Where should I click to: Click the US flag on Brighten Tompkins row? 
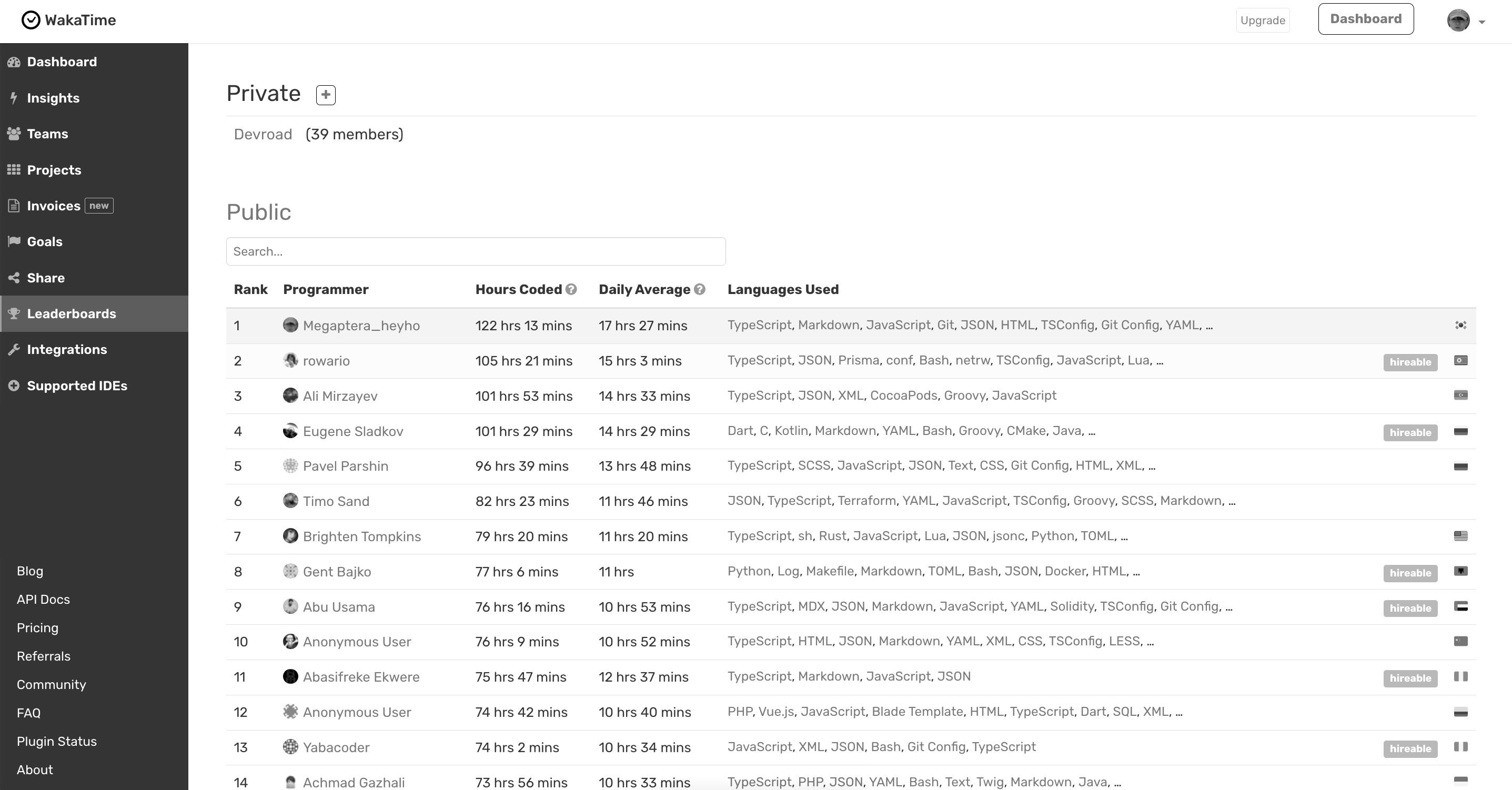[1460, 536]
